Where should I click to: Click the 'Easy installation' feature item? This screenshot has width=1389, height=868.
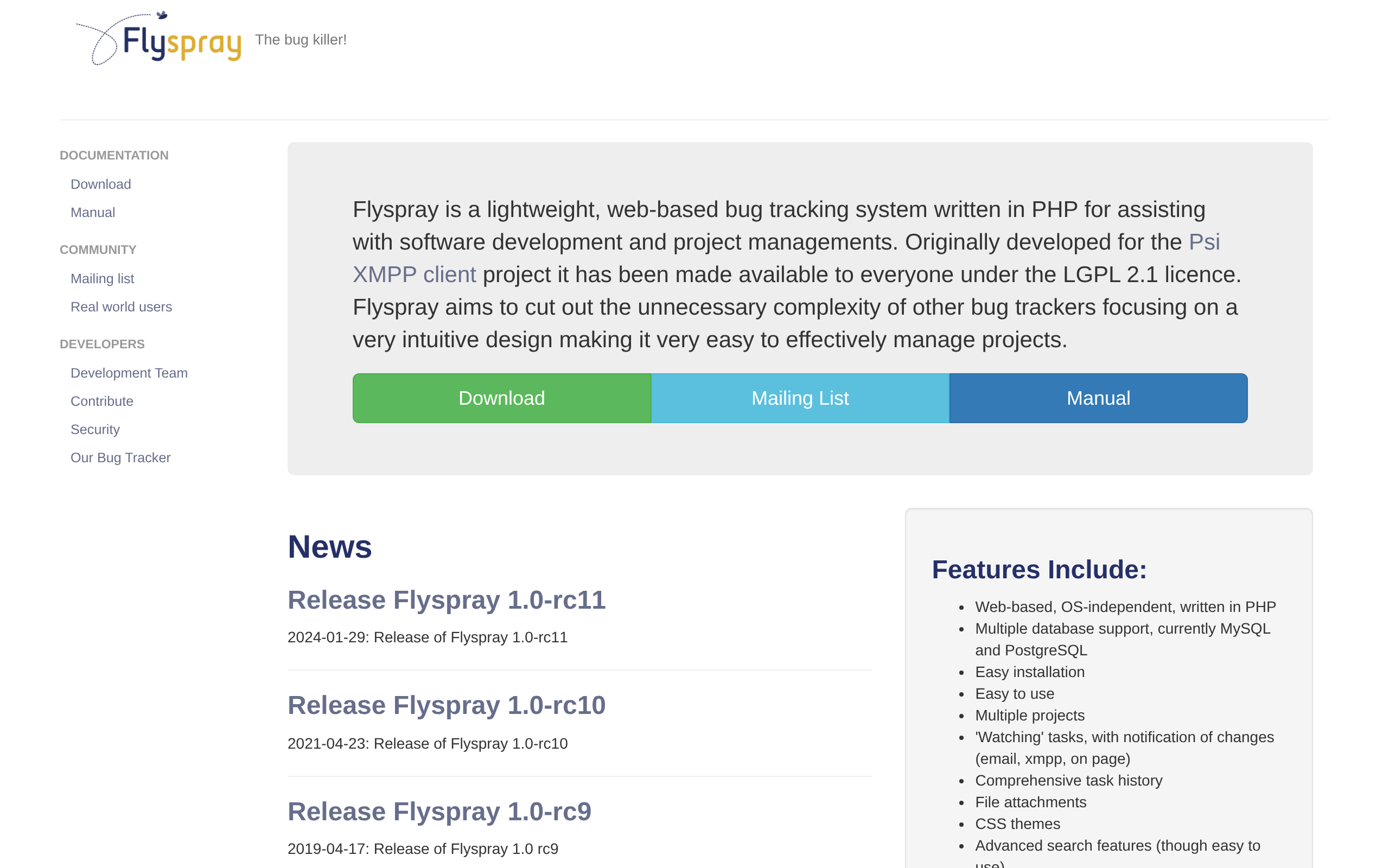pos(1030,672)
